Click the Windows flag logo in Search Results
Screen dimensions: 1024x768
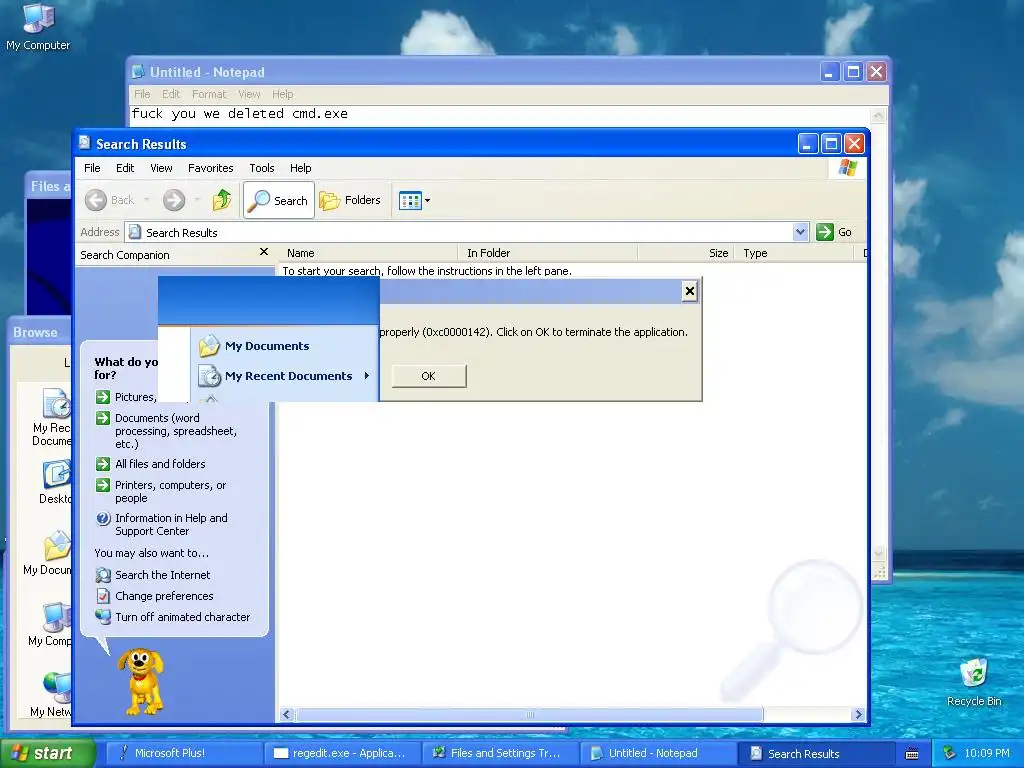click(x=848, y=168)
